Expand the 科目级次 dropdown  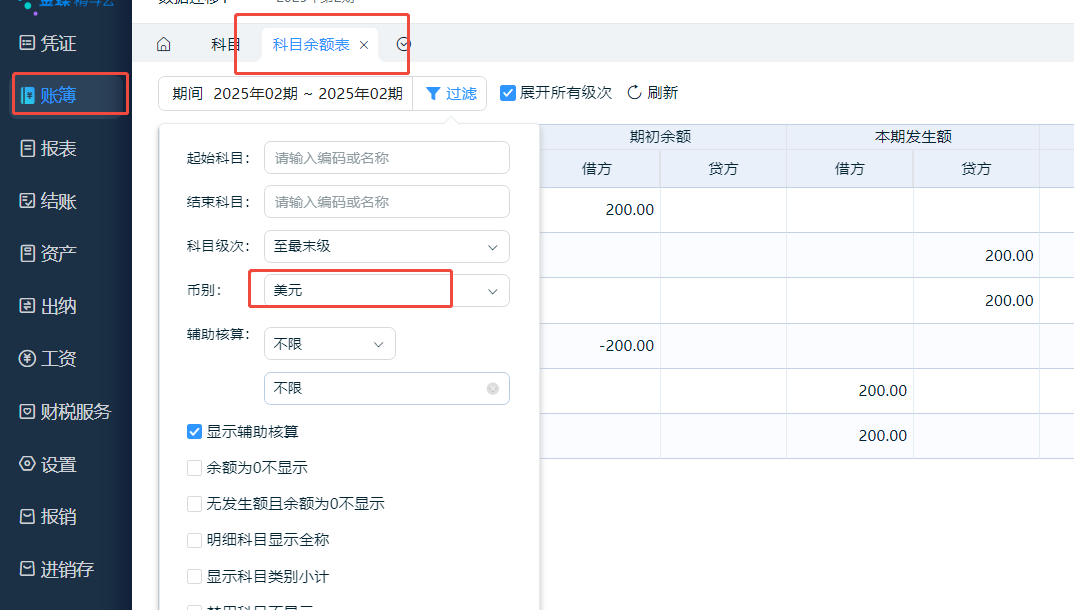click(x=386, y=246)
